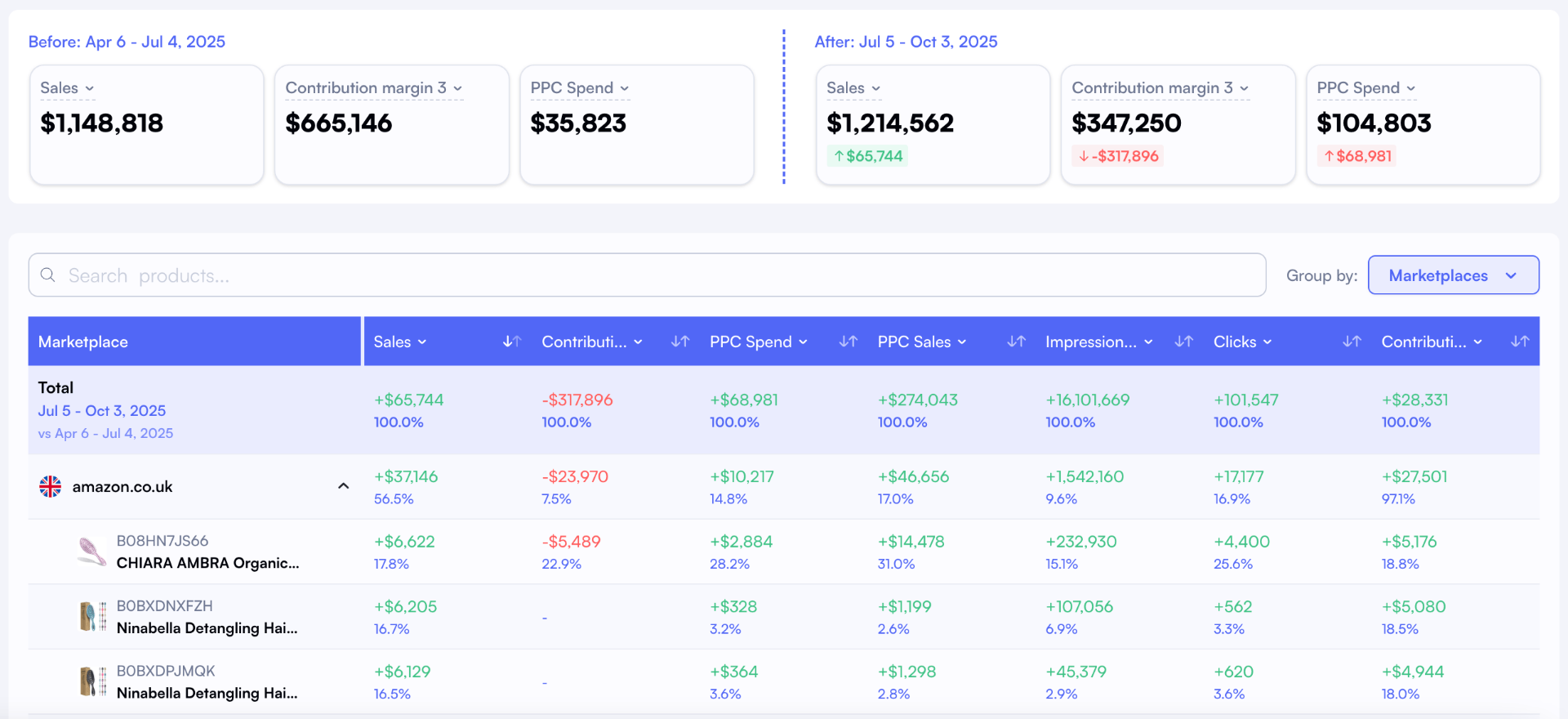Collapse the amazon.co.uk marketplace row
The width and height of the screenshot is (1568, 719).
pos(344,486)
